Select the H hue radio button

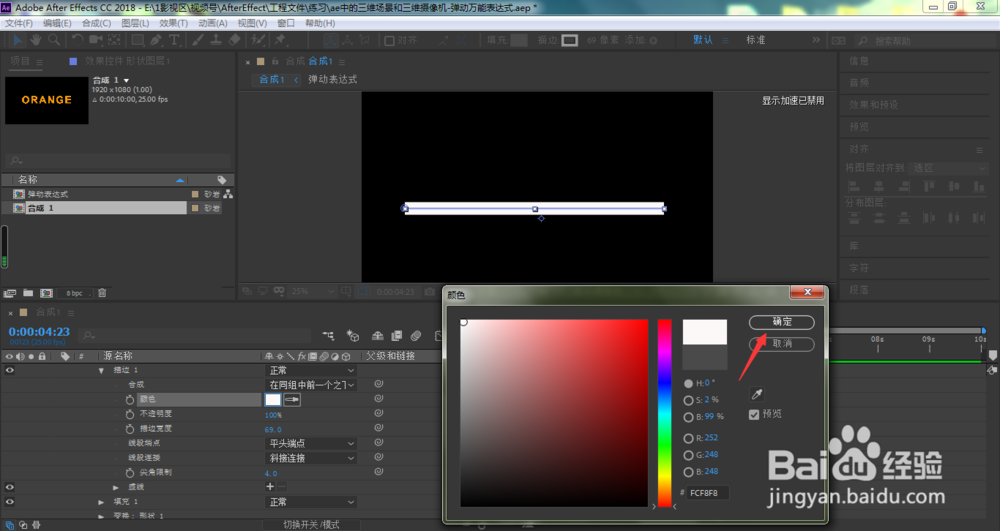tap(688, 383)
